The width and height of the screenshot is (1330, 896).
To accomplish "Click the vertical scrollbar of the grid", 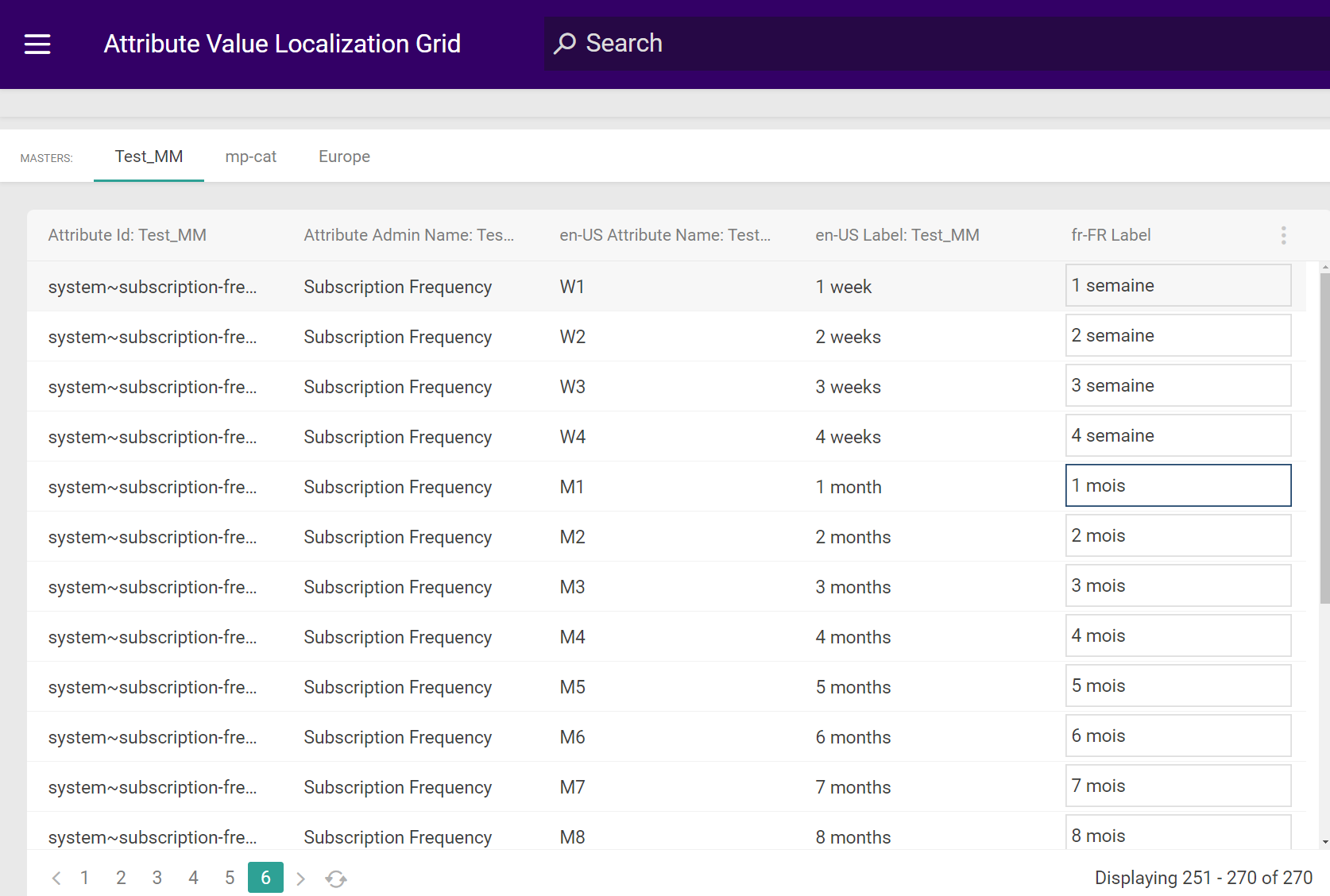I will (1324, 438).
